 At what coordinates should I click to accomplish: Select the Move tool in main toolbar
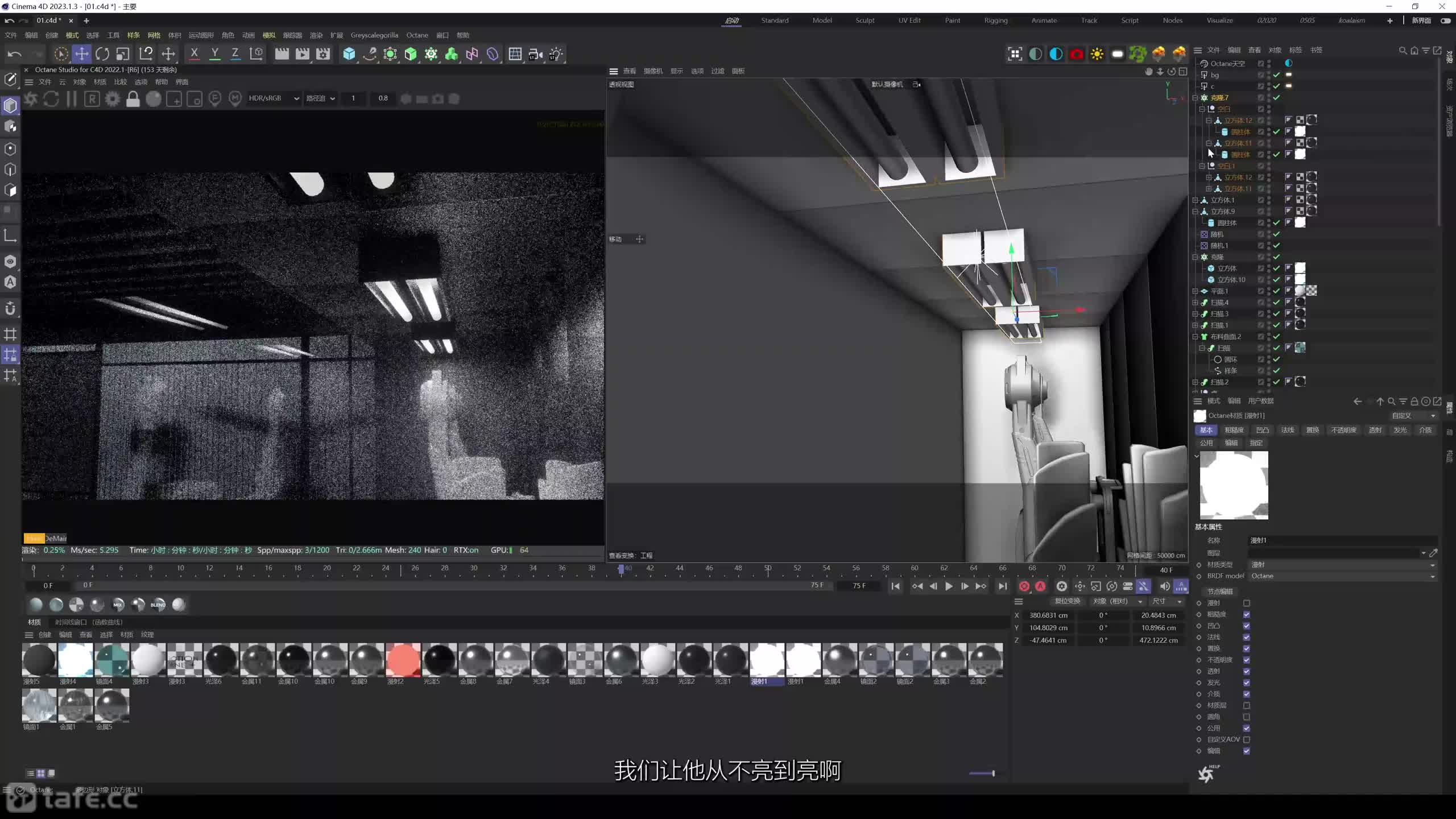(x=82, y=54)
